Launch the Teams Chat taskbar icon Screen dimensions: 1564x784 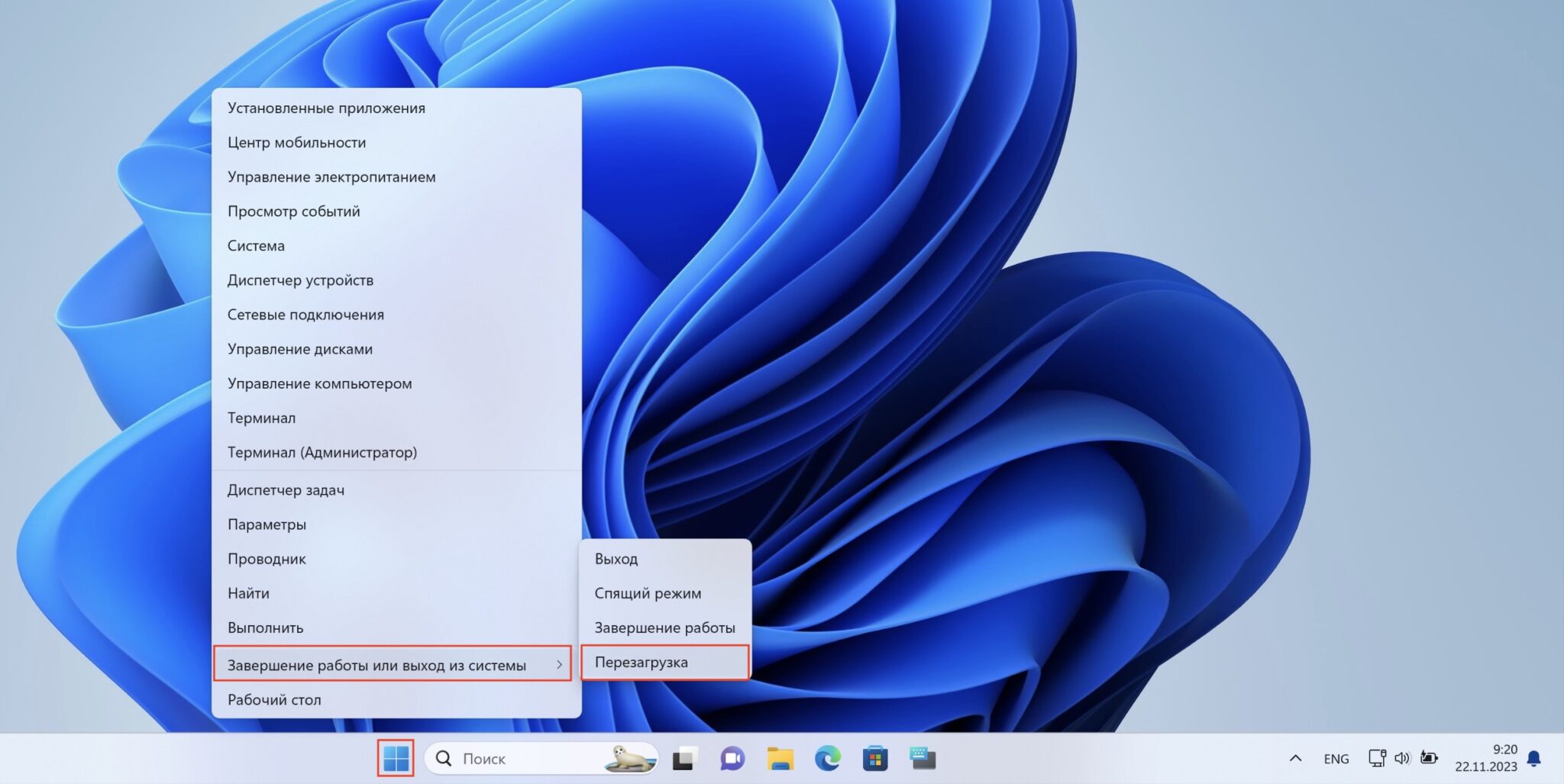pyautogui.click(x=732, y=759)
